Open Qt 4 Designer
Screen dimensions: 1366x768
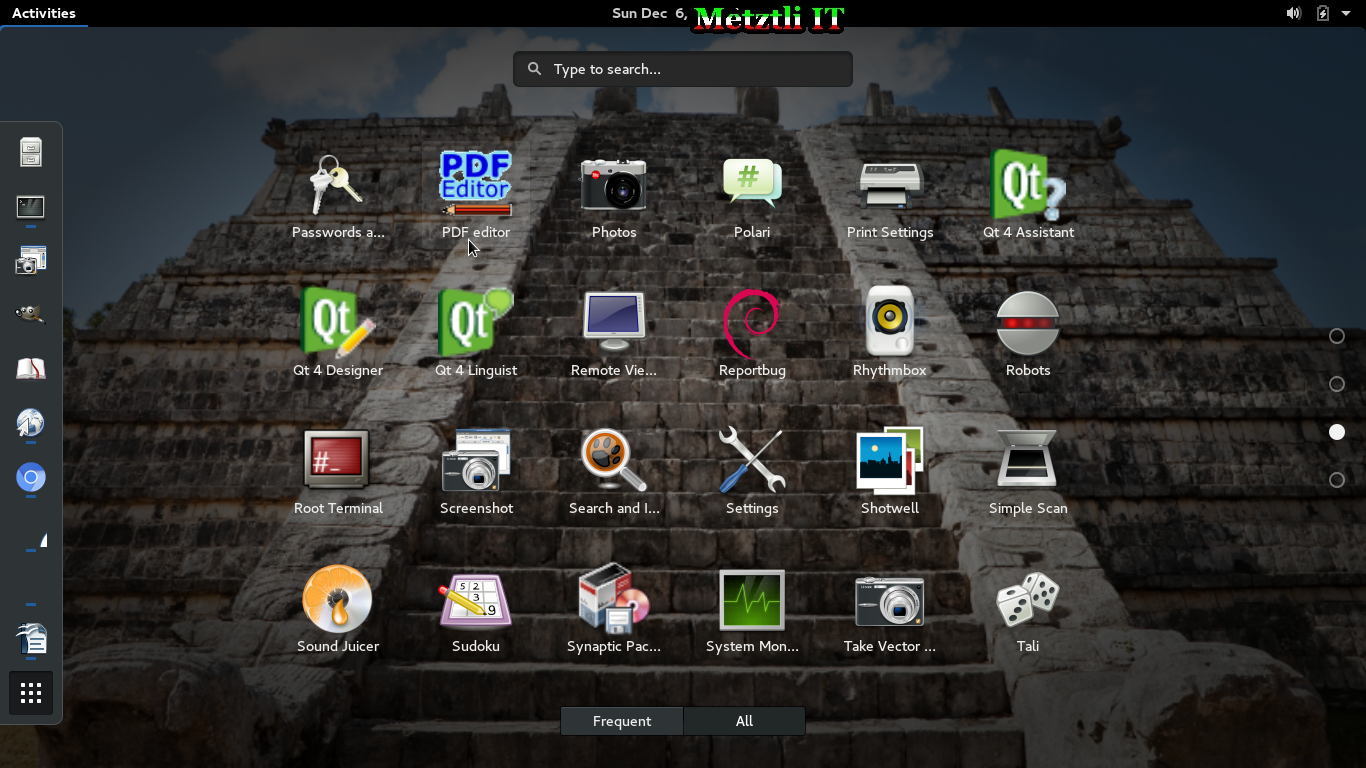coord(338,323)
